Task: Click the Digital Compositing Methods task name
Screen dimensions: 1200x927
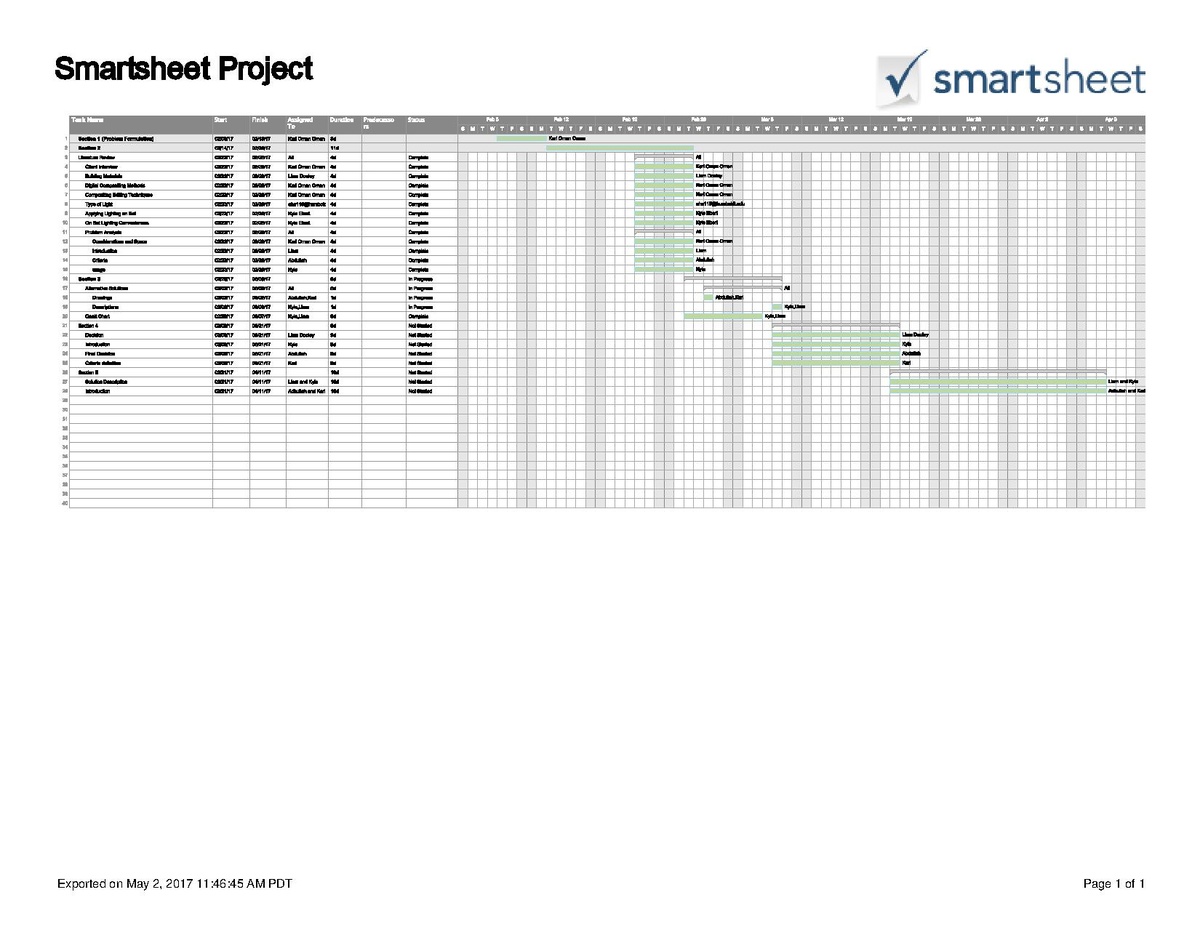Action: (115, 185)
